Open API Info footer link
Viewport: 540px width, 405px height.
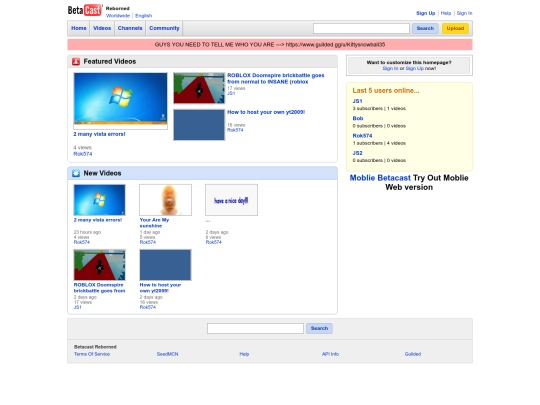tap(330, 354)
